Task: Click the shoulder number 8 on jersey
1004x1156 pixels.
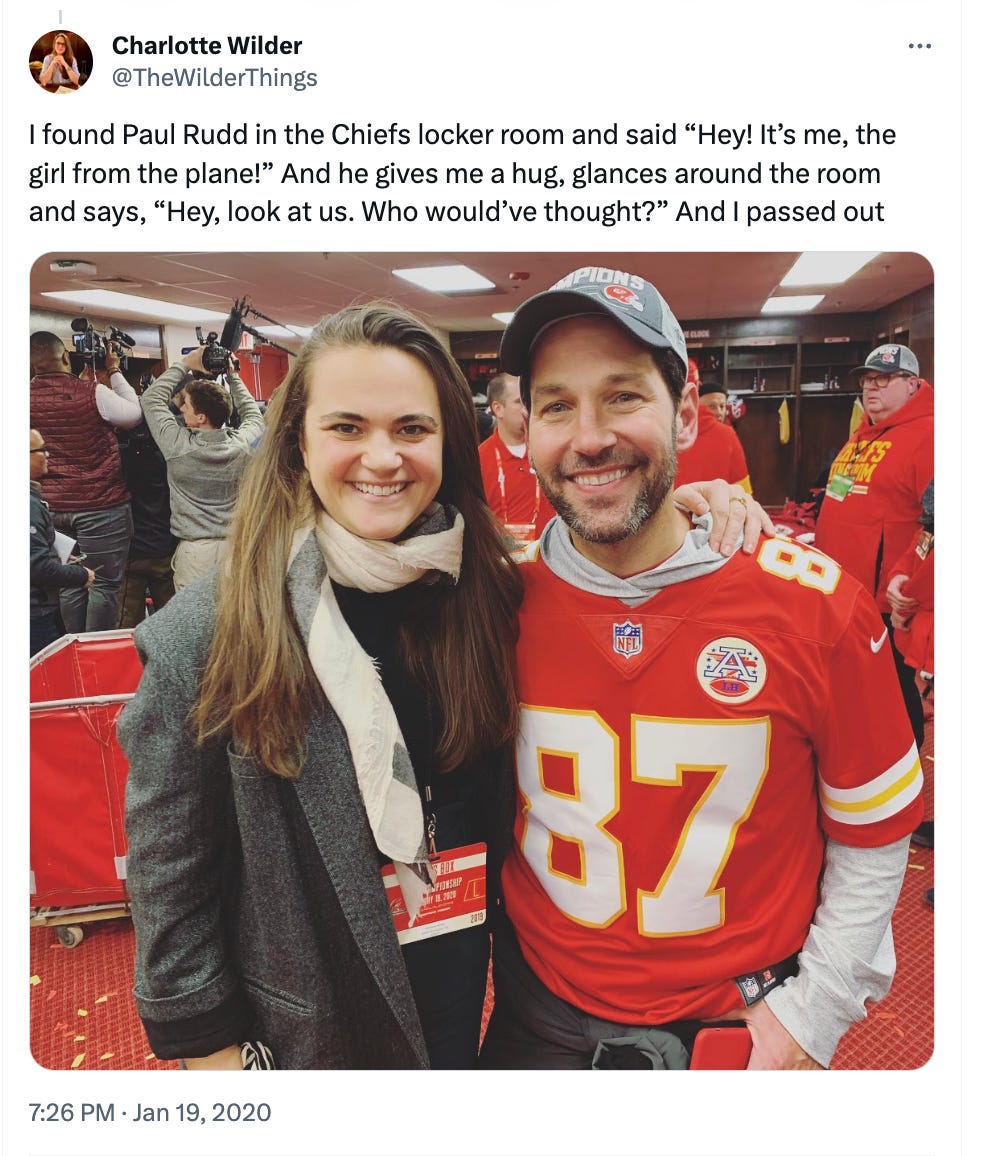Action: click(x=798, y=563)
